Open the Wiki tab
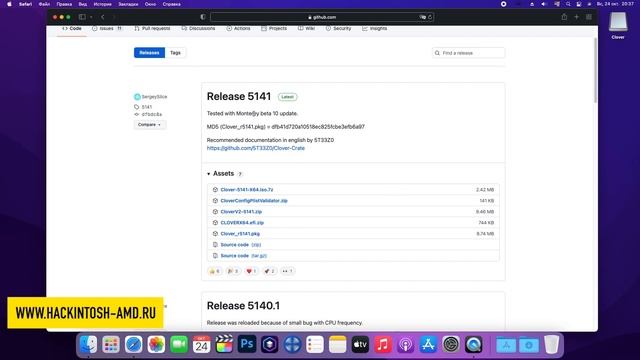 coord(307,29)
